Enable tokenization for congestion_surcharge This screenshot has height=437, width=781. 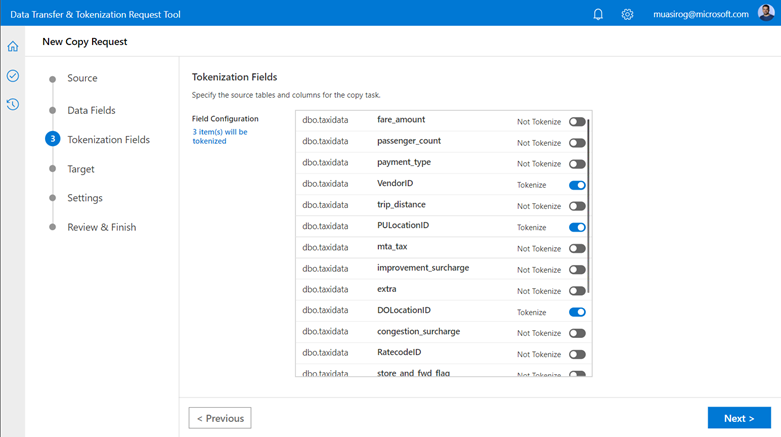pyautogui.click(x=577, y=333)
